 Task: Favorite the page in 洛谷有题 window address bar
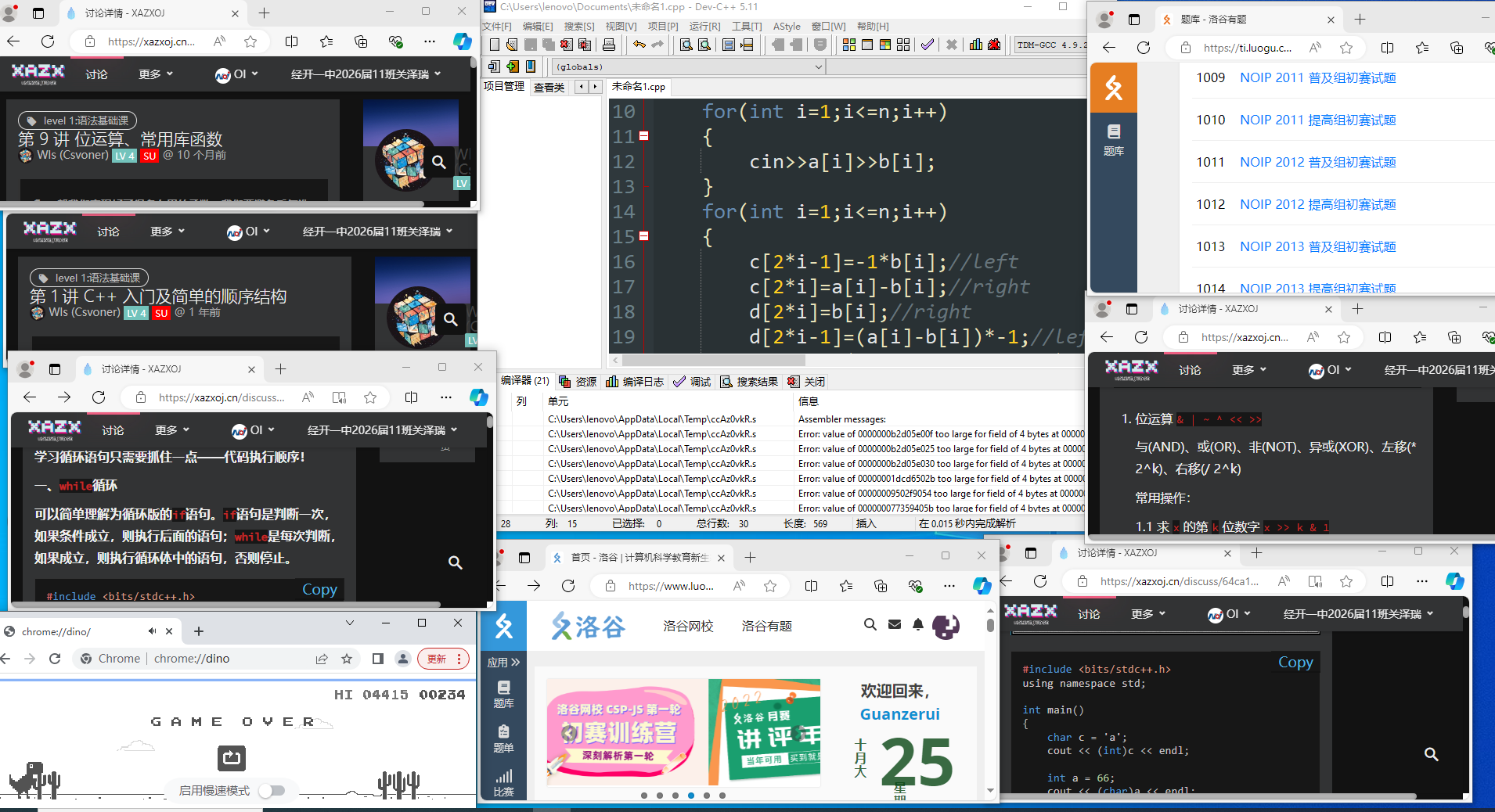(x=1346, y=48)
